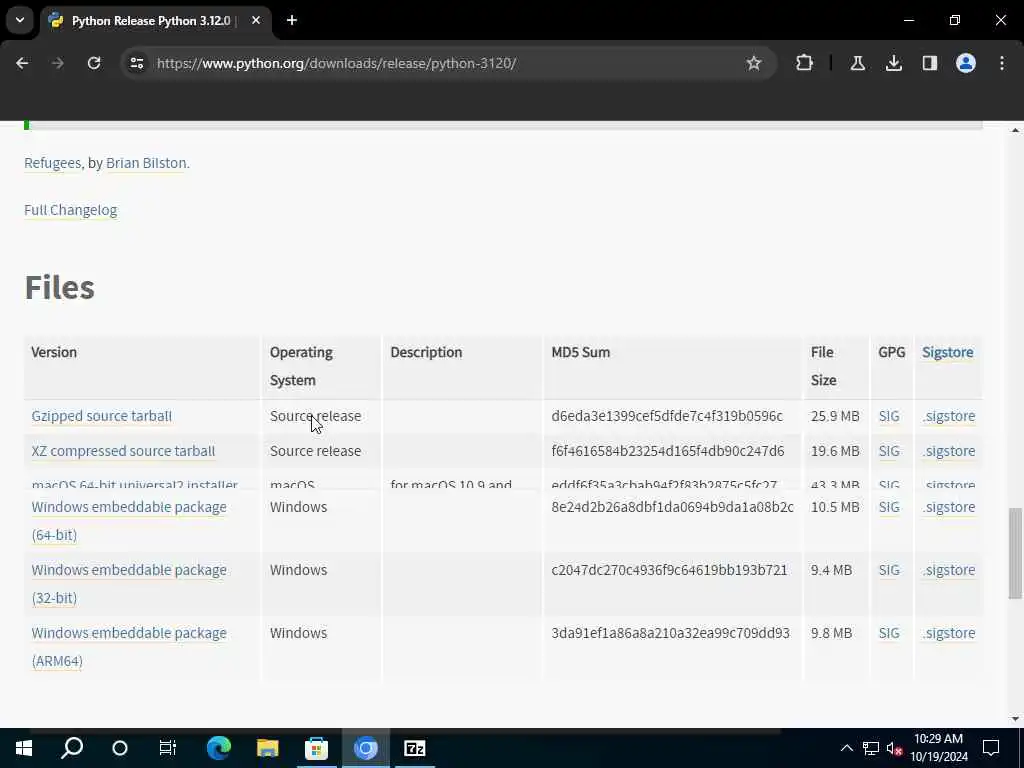1024x768 pixels.
Task: Open a new browser tab
Action: pyautogui.click(x=292, y=20)
